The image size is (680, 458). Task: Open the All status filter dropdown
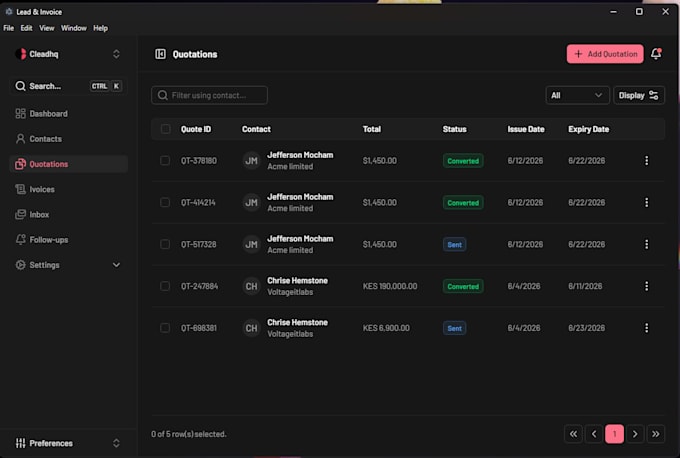577,95
